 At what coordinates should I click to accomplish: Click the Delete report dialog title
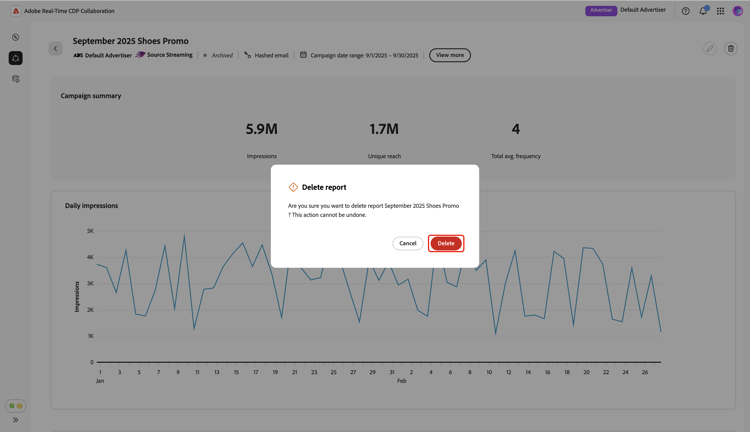(324, 188)
